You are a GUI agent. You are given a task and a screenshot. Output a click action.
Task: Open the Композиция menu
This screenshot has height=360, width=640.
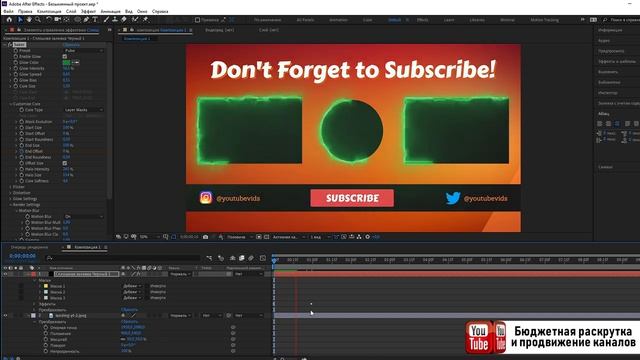coord(49,11)
